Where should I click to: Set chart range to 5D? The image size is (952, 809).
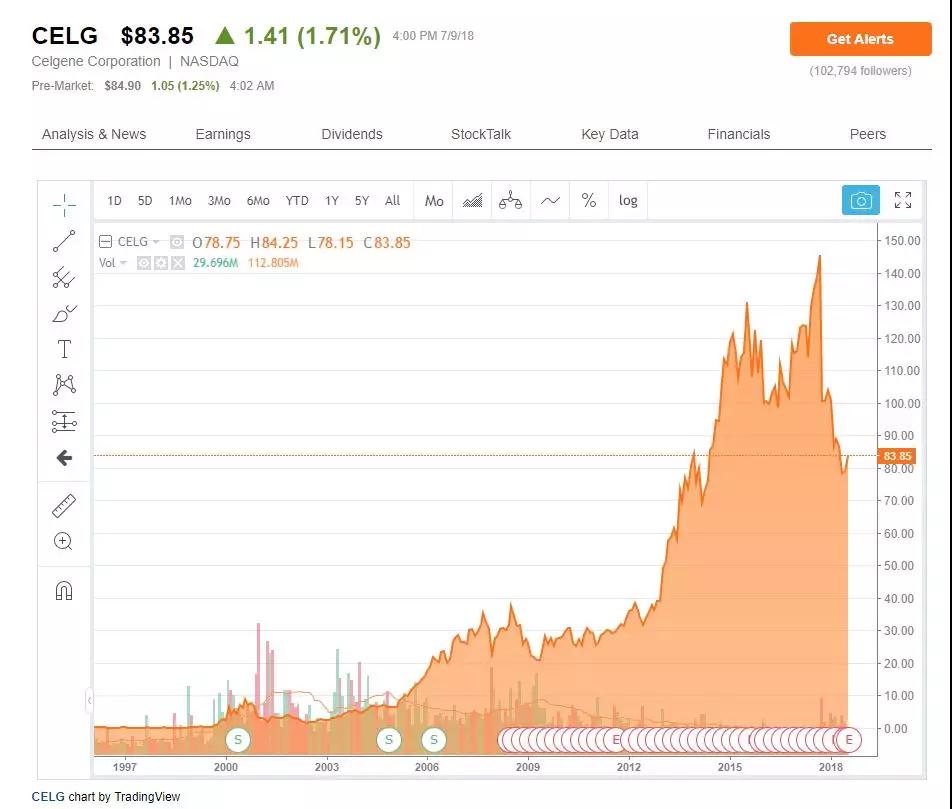(x=144, y=200)
